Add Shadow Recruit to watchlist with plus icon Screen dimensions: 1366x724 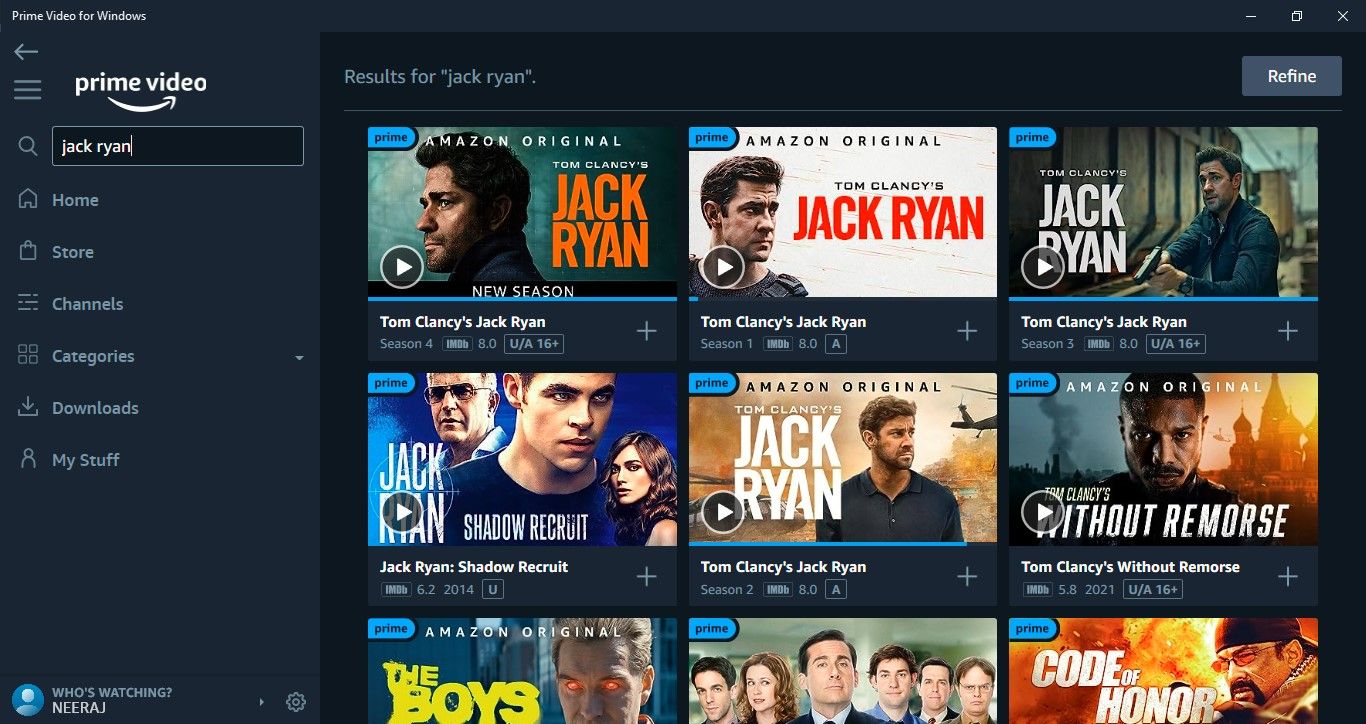point(647,576)
